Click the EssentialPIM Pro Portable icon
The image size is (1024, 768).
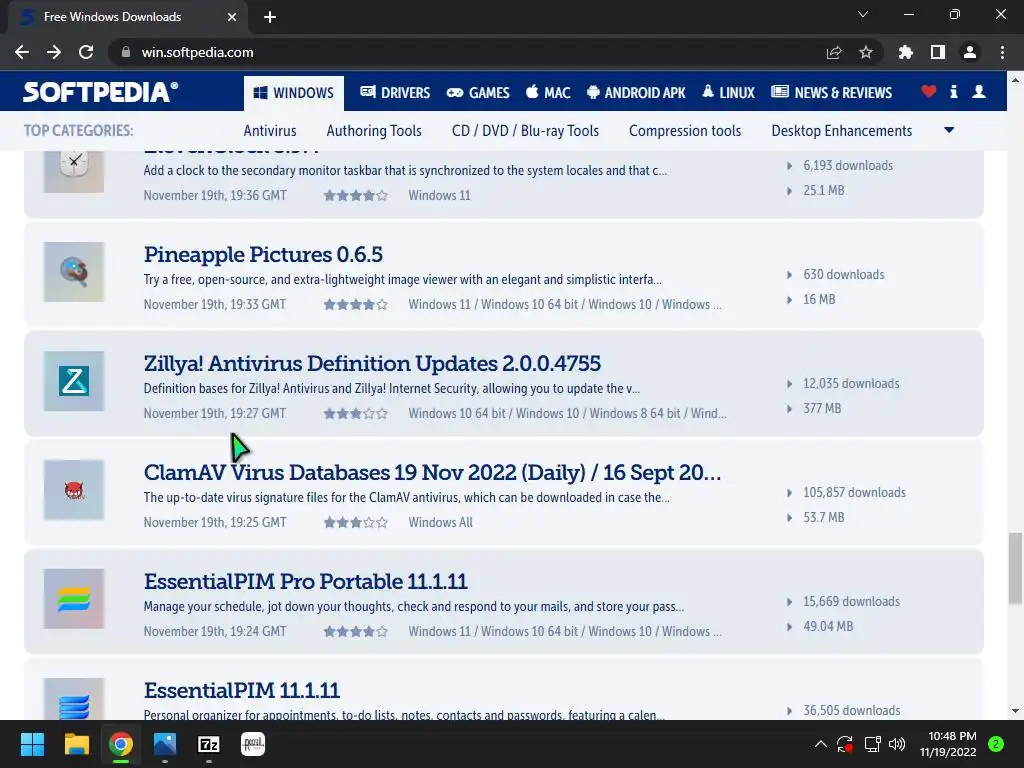74,599
